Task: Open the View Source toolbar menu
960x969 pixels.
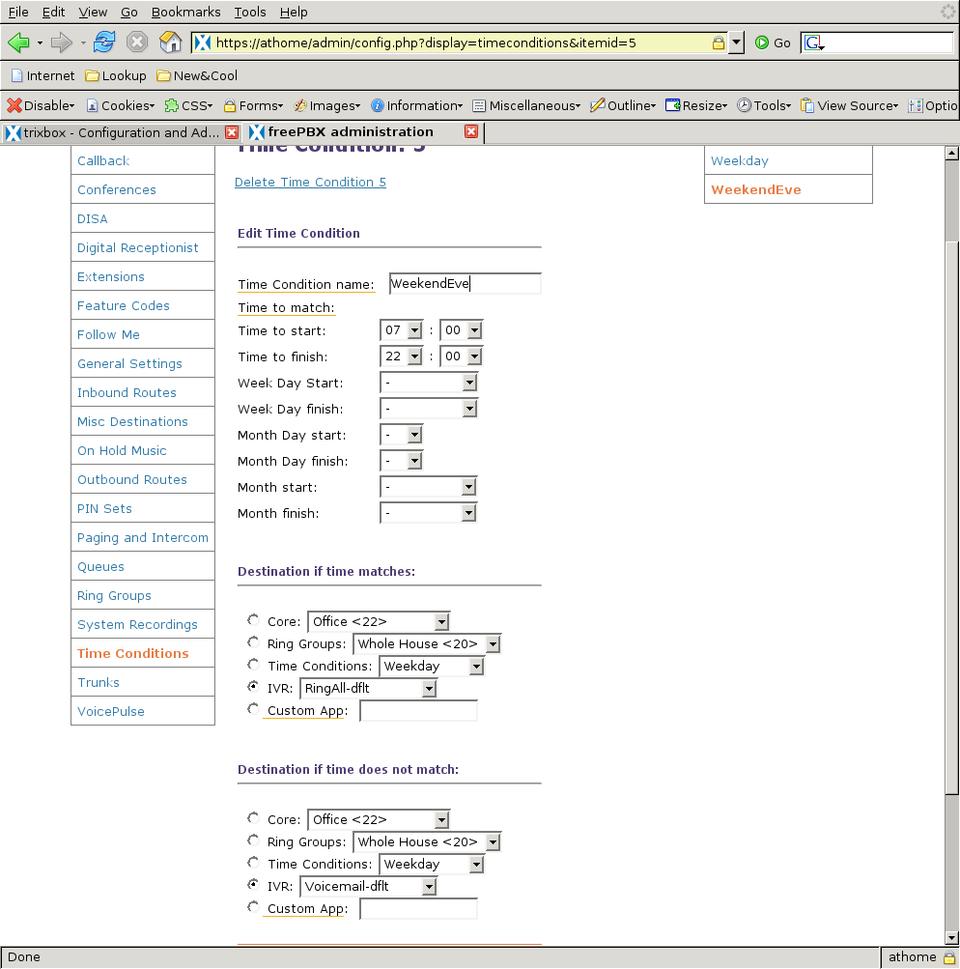Action: point(850,105)
